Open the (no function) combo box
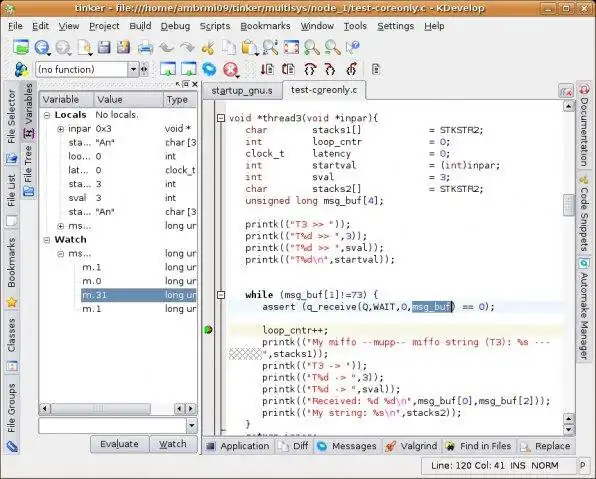The height and width of the screenshot is (479, 596). point(87,70)
